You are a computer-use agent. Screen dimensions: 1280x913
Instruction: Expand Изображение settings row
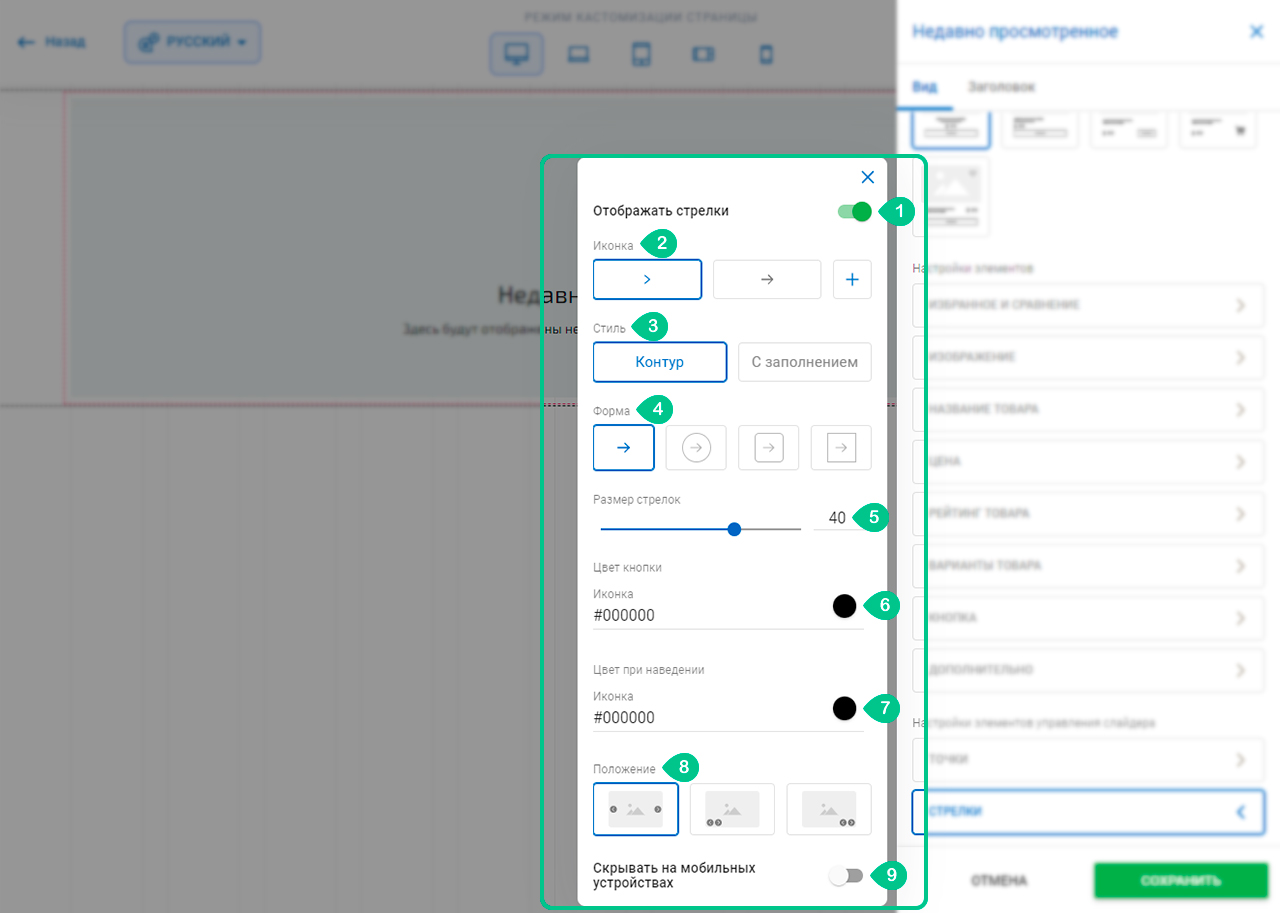tap(1088, 357)
